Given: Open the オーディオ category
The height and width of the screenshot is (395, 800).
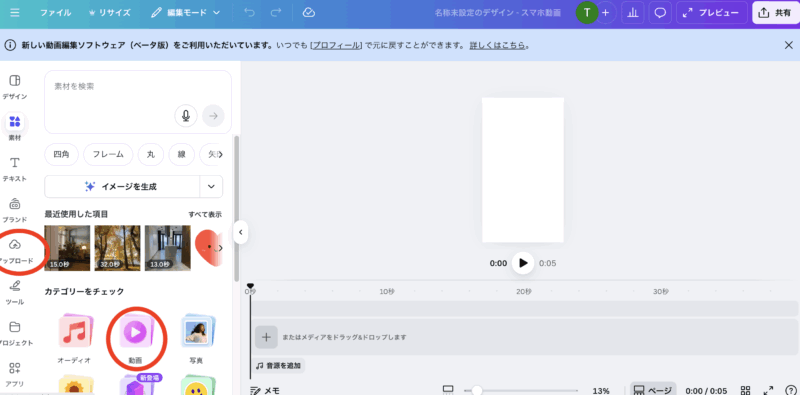Looking at the screenshot, I should [74, 338].
